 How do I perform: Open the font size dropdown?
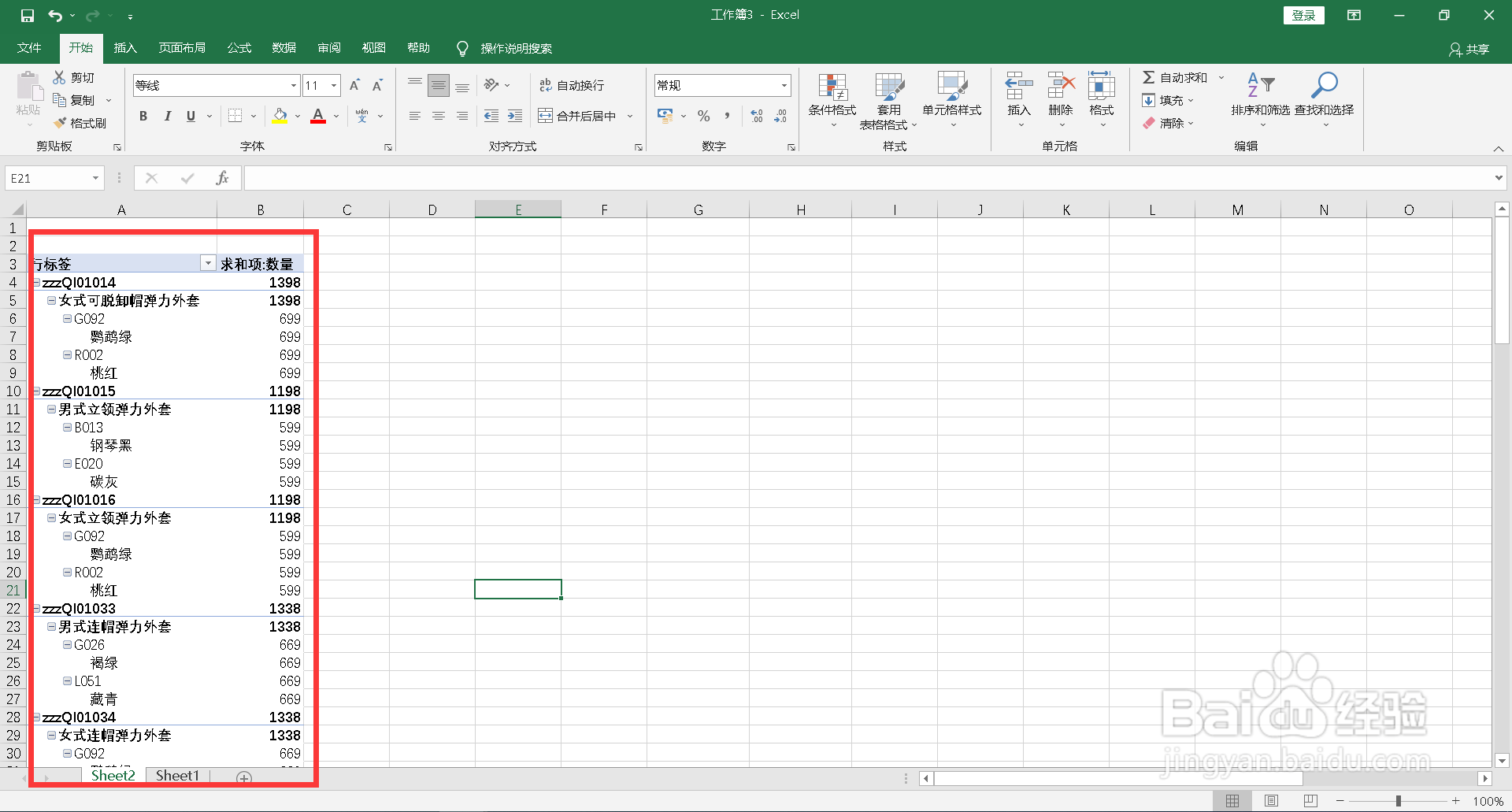335,85
